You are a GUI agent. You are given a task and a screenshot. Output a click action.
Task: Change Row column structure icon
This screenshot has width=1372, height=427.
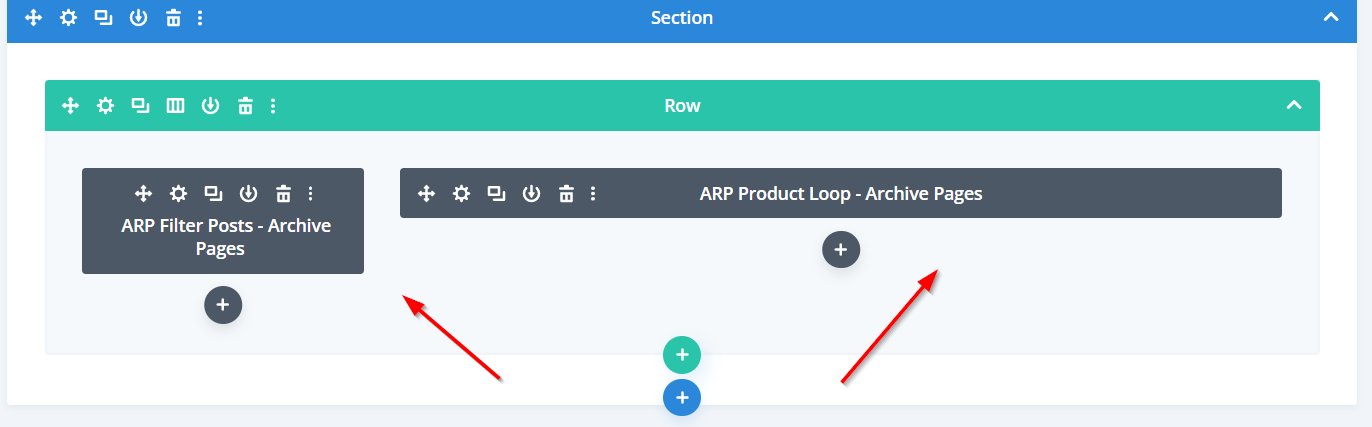175,105
